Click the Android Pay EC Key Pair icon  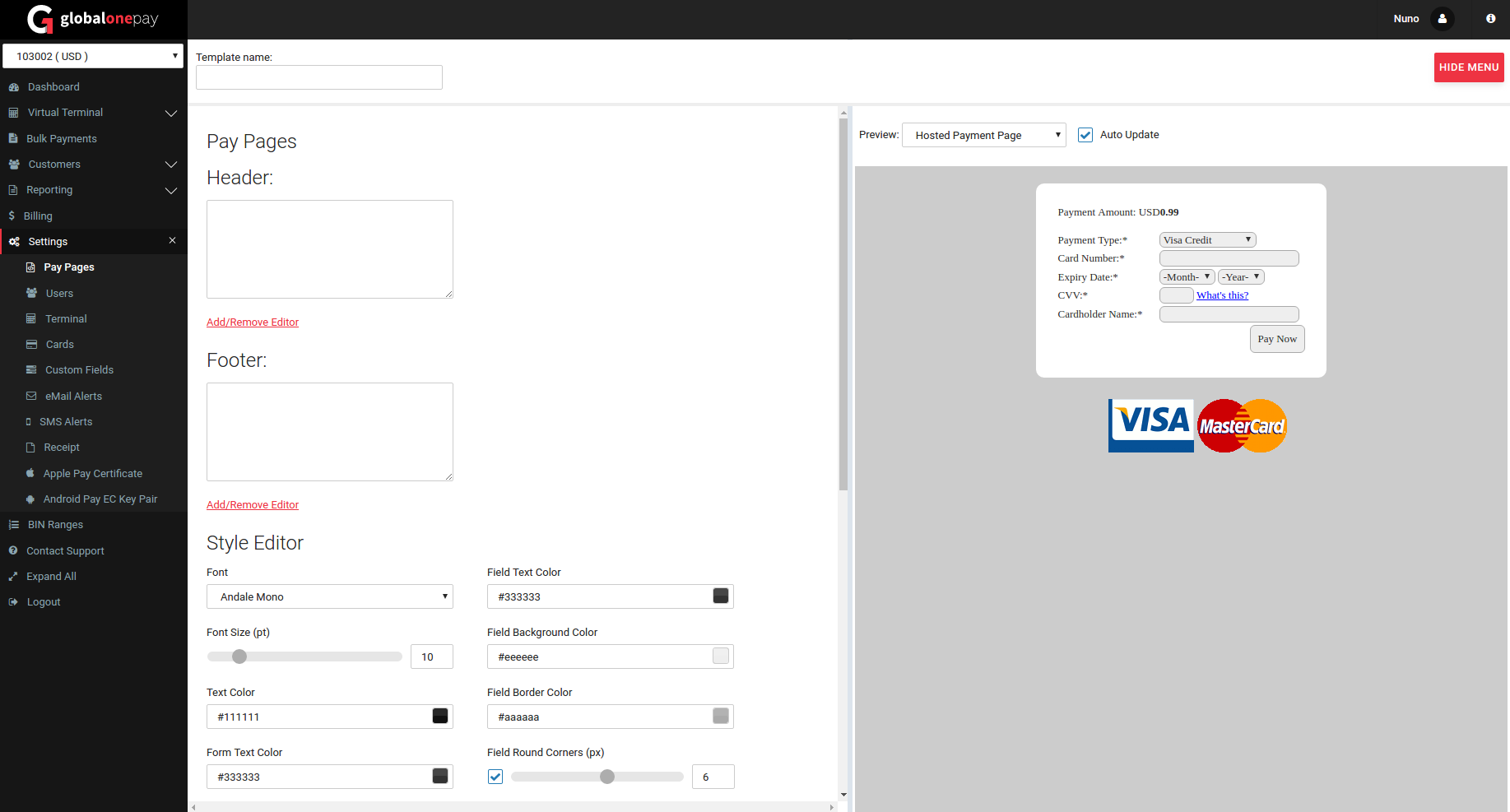click(30, 499)
